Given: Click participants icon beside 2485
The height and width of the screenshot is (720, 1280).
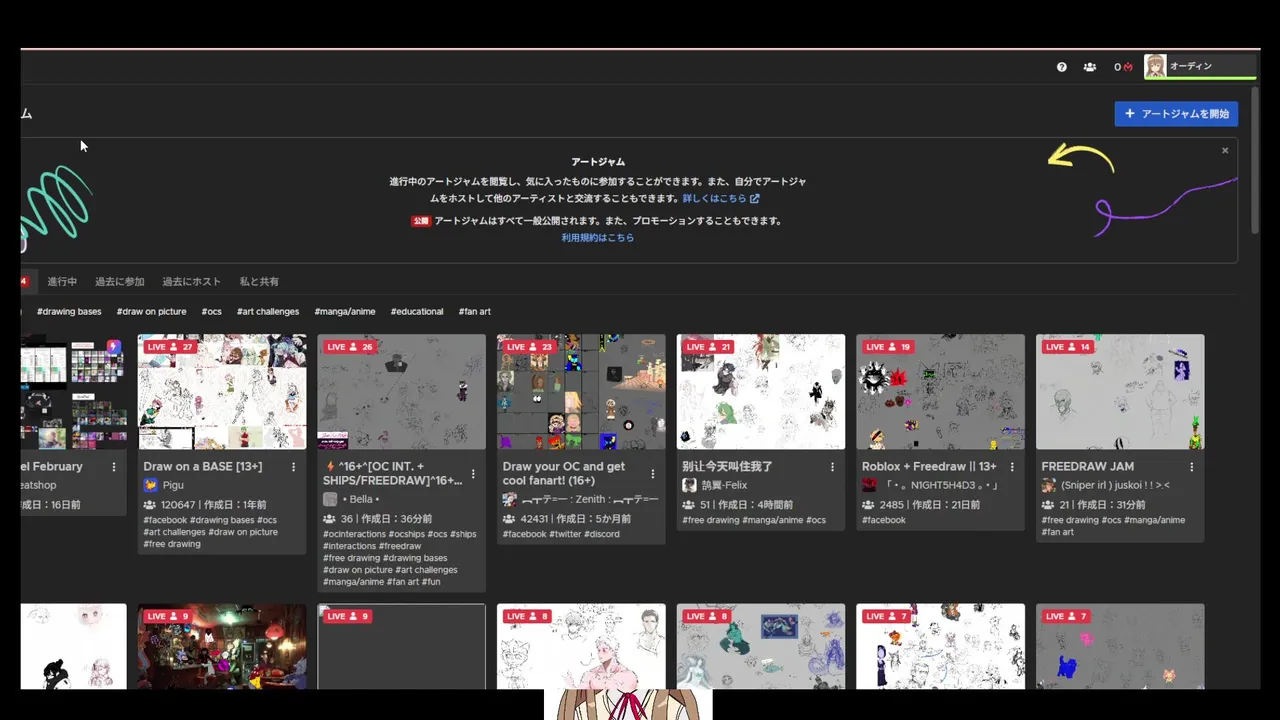Looking at the screenshot, I should 868,505.
